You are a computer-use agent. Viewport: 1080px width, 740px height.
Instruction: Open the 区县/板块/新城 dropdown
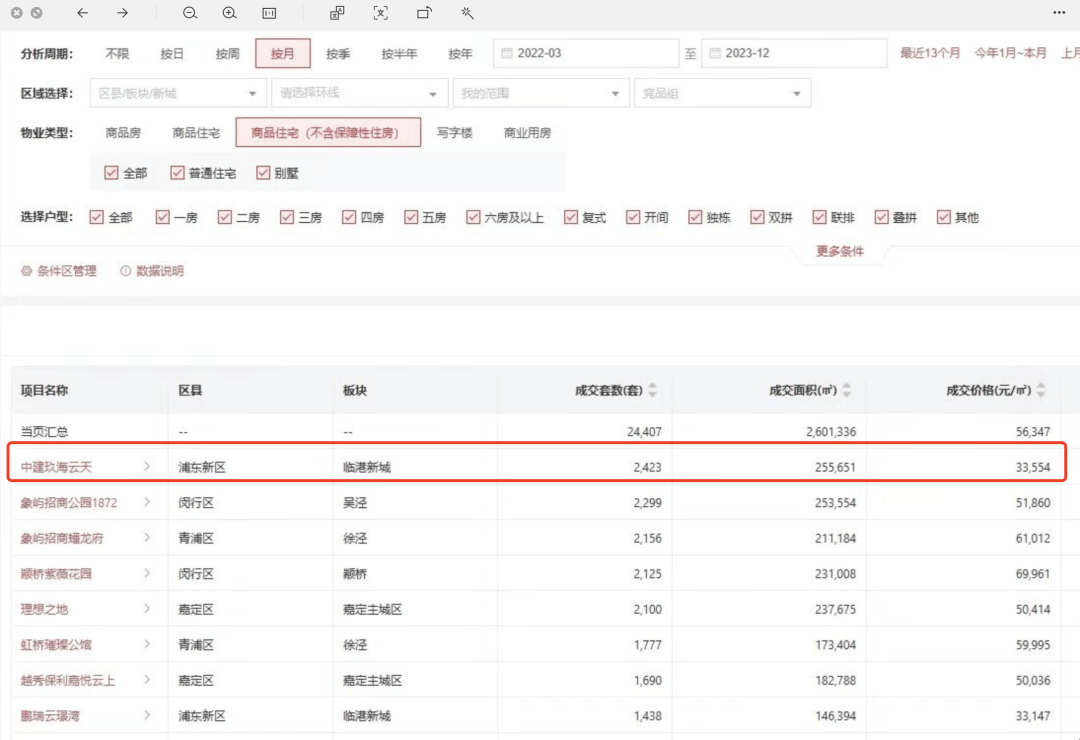point(178,93)
